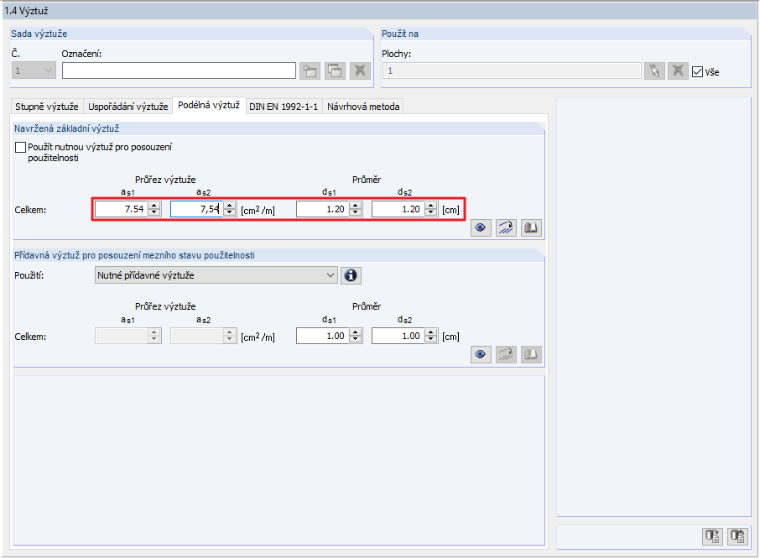This screenshot has width=760, height=559.
Task: Open the Č. number dropdown
Action: click(33, 71)
